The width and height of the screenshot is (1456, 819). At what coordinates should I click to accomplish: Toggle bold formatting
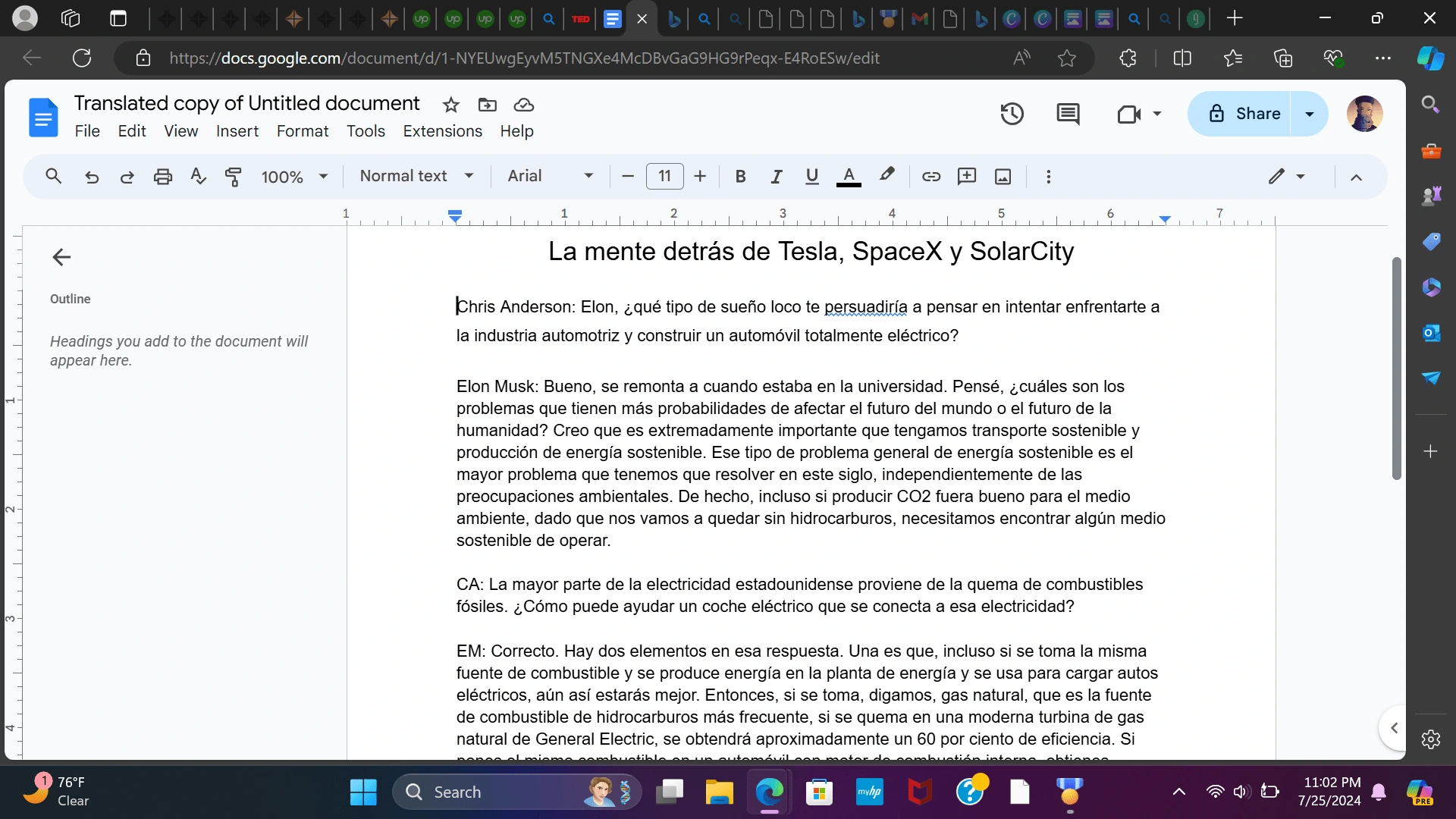740,177
